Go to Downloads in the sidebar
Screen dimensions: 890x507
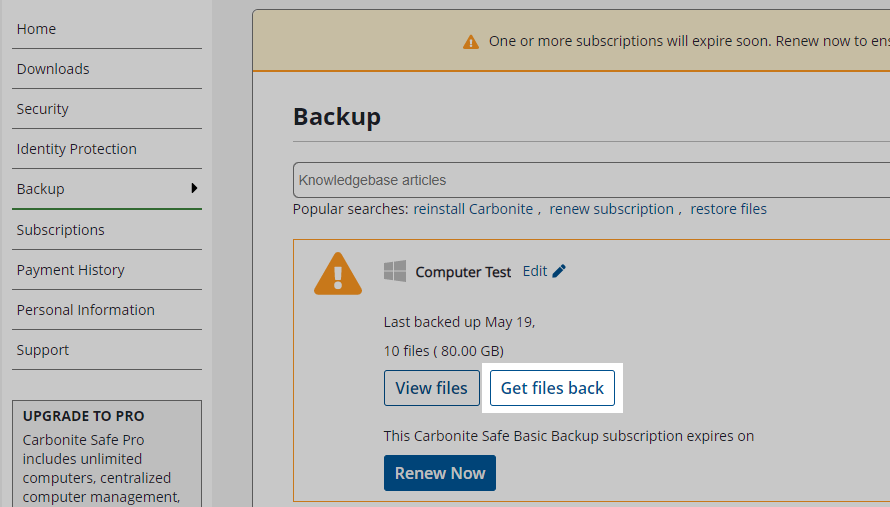point(53,69)
